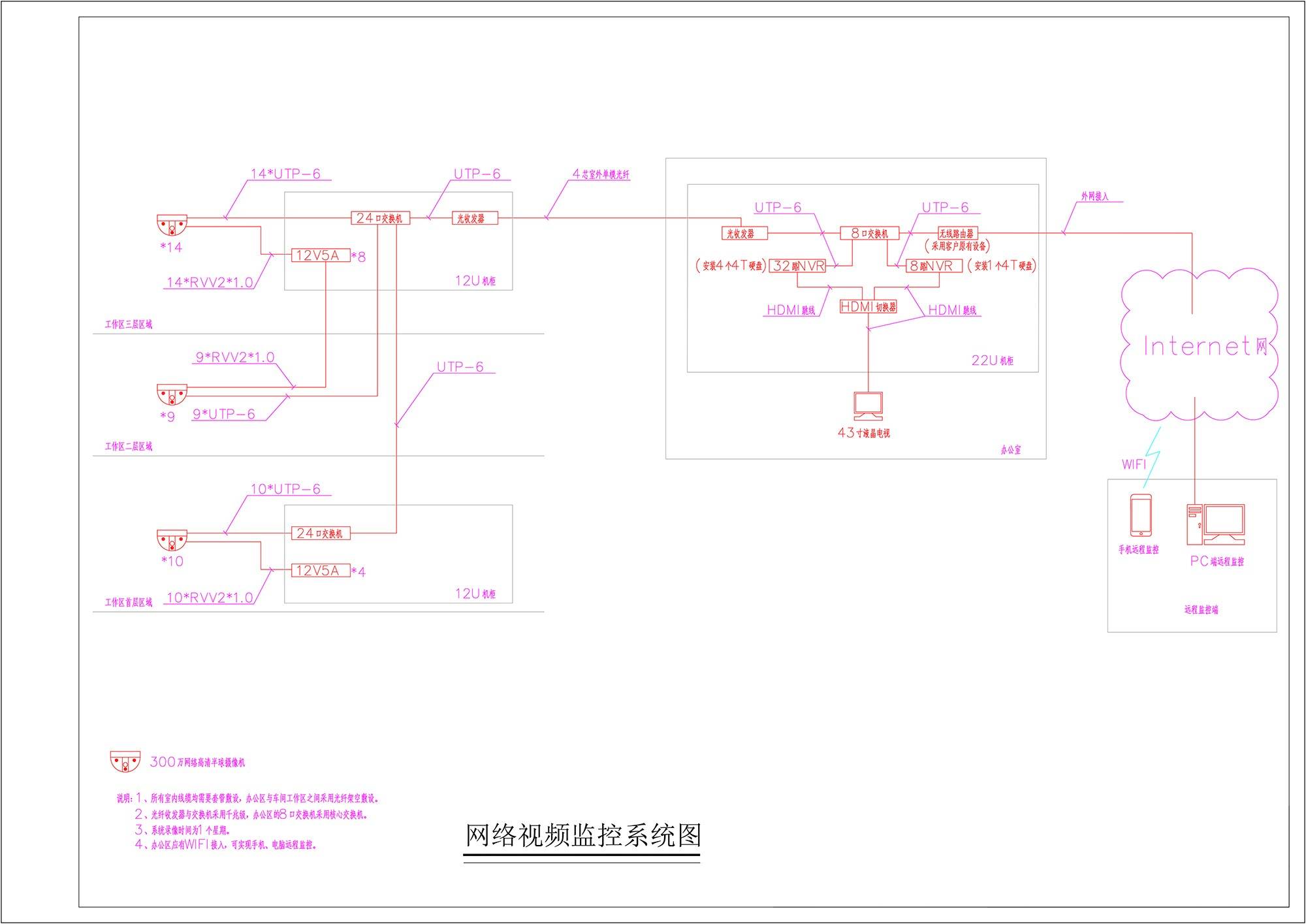Click the 10*RVV2*1.0 cable label
Viewport: 1306px width, 924px height.
pos(210,597)
